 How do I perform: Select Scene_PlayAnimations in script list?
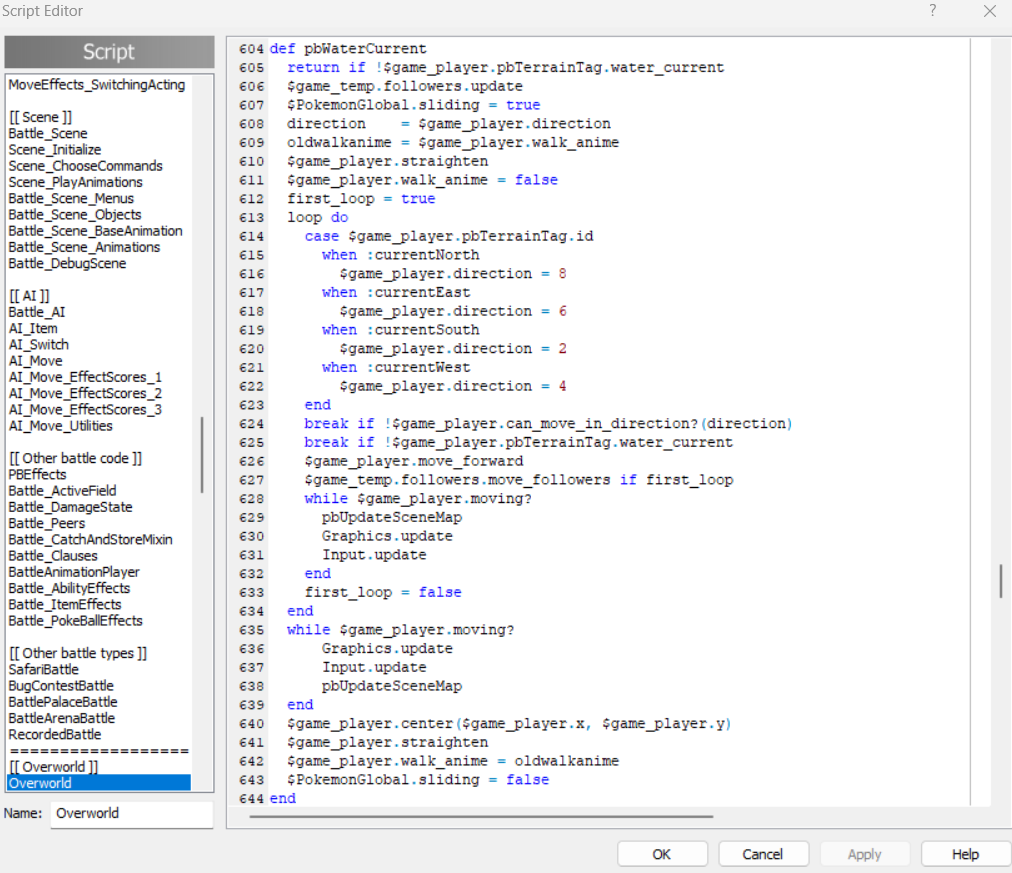[x=76, y=182]
